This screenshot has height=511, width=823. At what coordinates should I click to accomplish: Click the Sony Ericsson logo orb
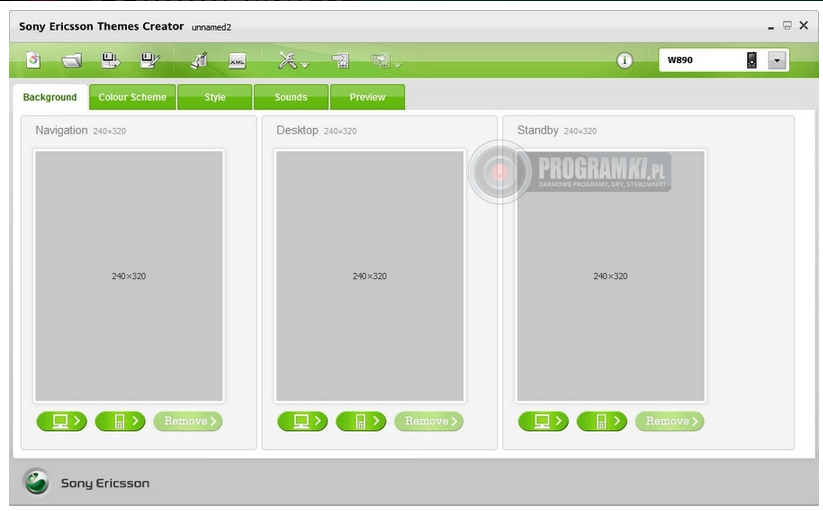pos(37,481)
